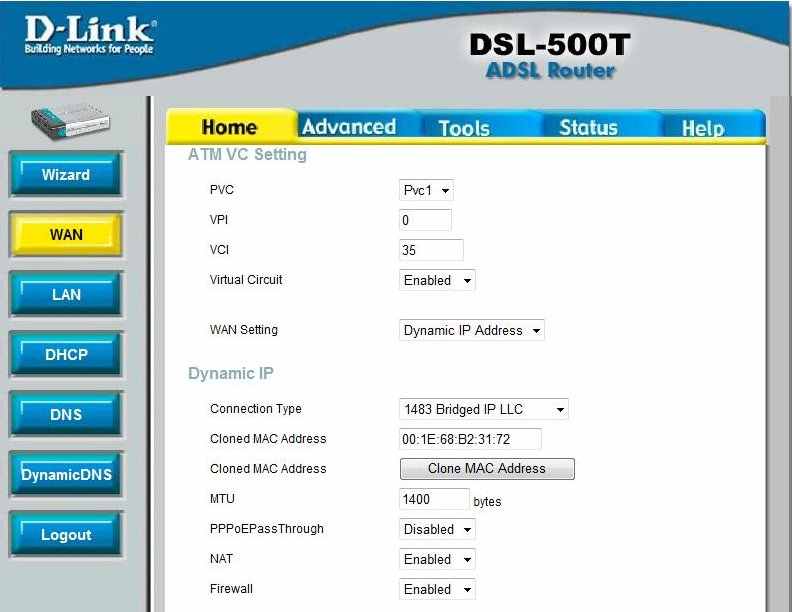The width and height of the screenshot is (792, 612).
Task: Expand the PVC dropdown showing Pvc1
Action: pos(426,190)
